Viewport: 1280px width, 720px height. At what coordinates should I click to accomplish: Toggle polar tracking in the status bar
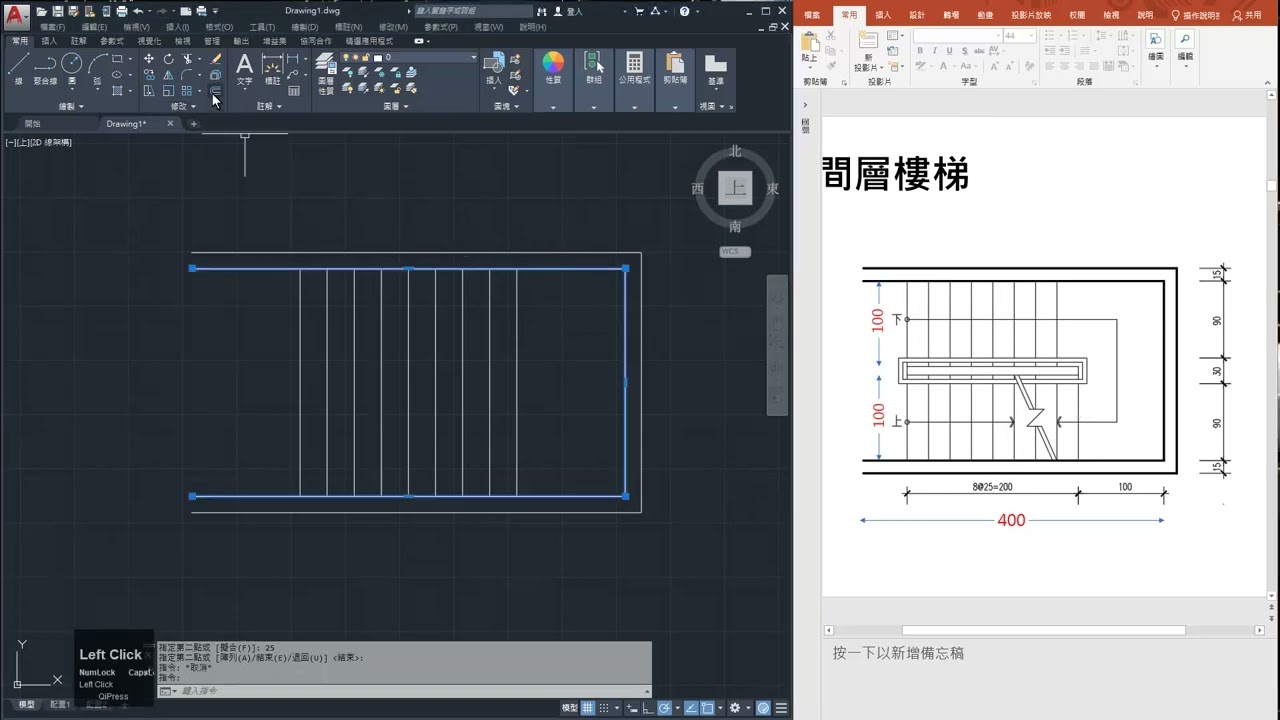tap(664, 708)
